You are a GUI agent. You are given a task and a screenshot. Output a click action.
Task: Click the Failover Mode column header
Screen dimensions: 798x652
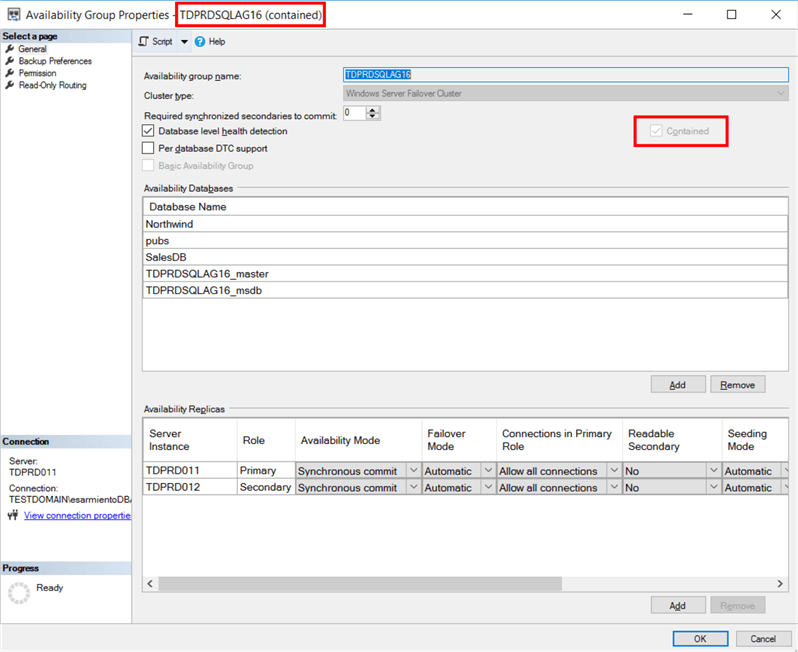click(x=459, y=440)
